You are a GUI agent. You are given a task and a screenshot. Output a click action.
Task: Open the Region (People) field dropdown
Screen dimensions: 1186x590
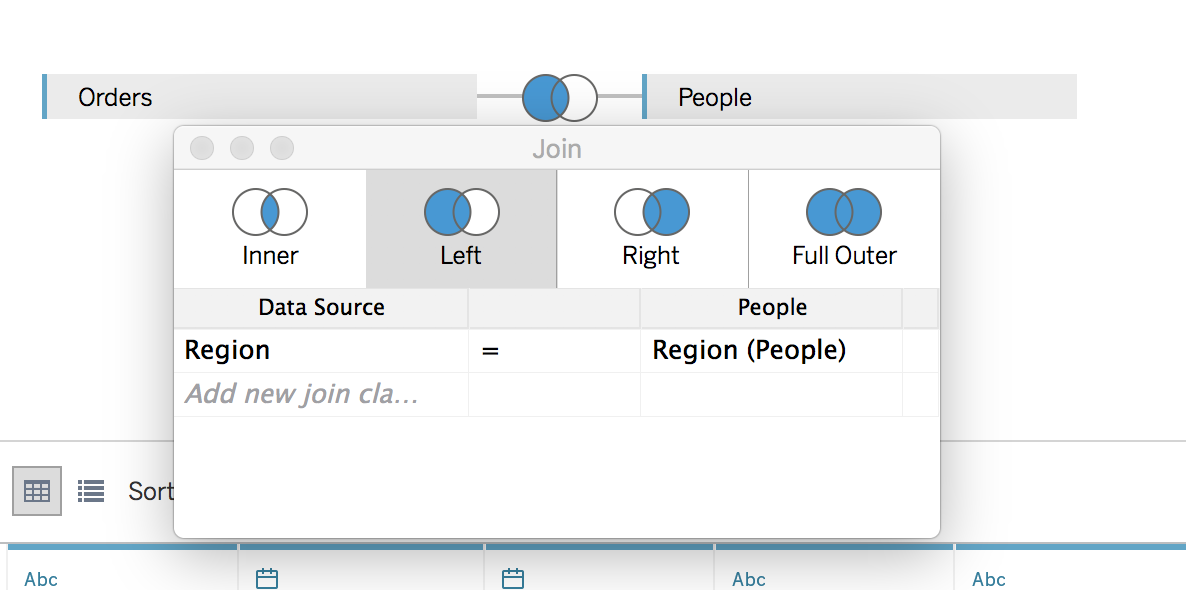pos(770,351)
